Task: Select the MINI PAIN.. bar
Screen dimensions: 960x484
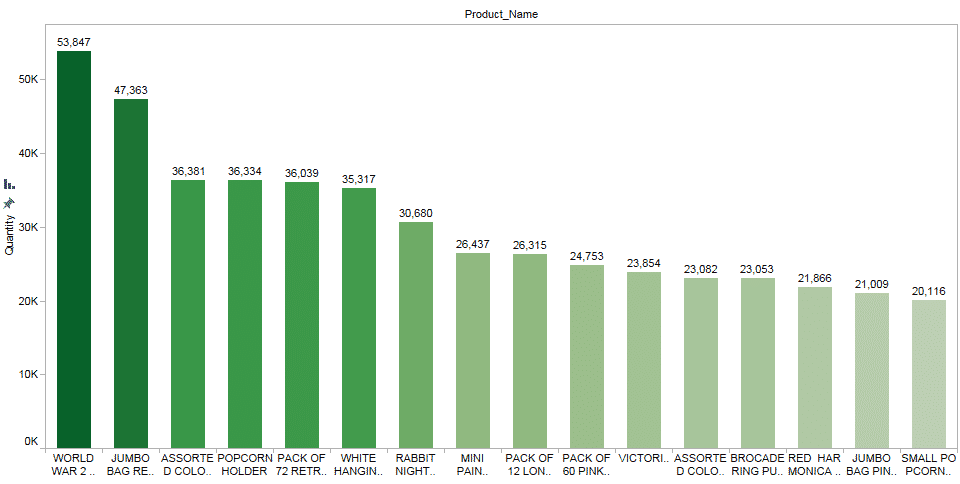Action: (x=473, y=349)
